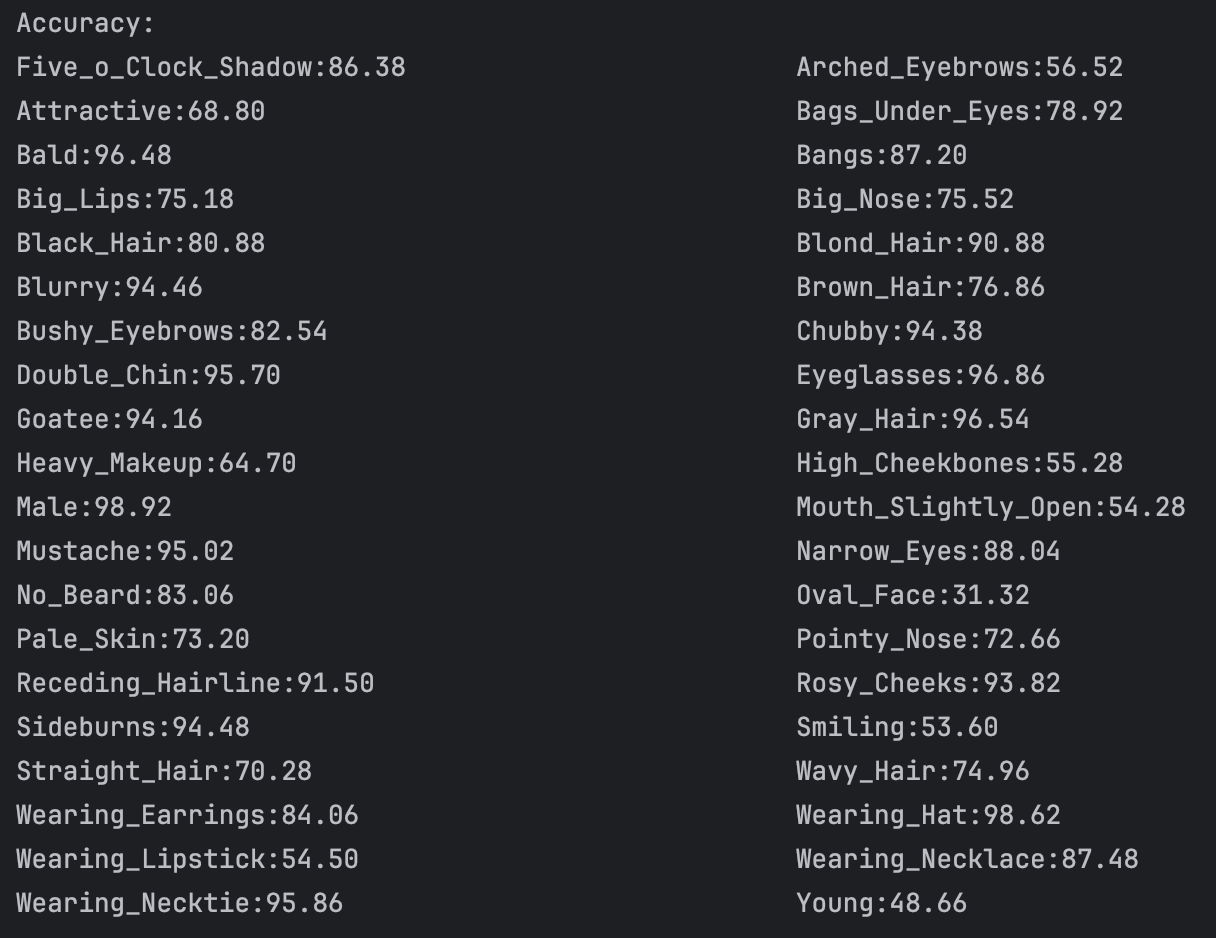Click the Five_o_Clock_Shadow accuracy line
The height and width of the screenshot is (938, 1216).
click(x=211, y=68)
